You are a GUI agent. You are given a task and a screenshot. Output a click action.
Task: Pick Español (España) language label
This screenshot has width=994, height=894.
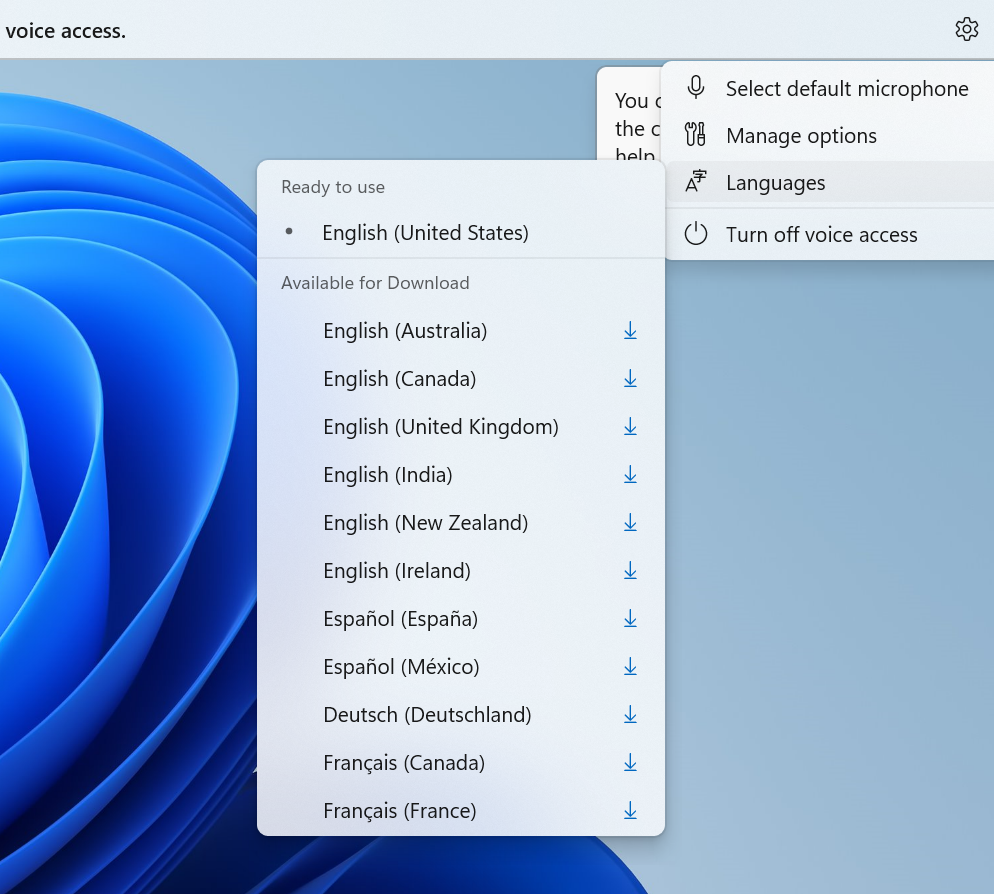click(x=401, y=619)
